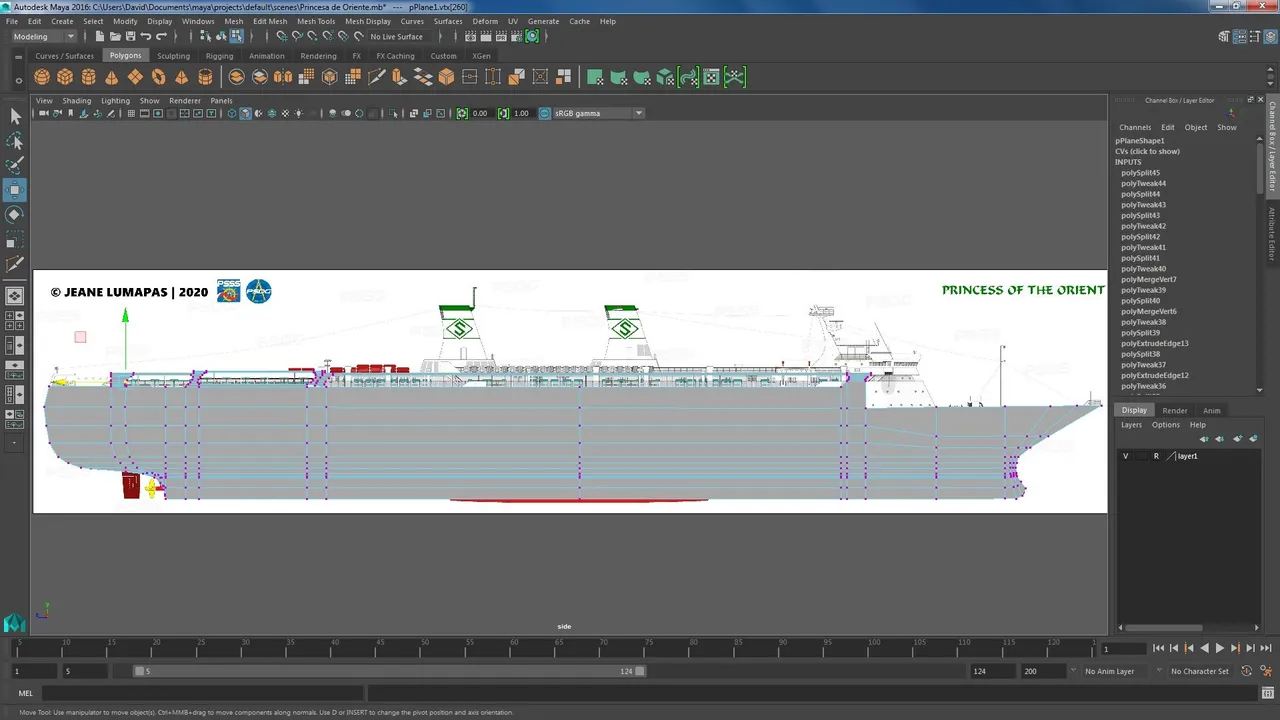This screenshot has height=720, width=1280.
Task: Toggle use all lights bulb icon
Action: tap(298, 113)
